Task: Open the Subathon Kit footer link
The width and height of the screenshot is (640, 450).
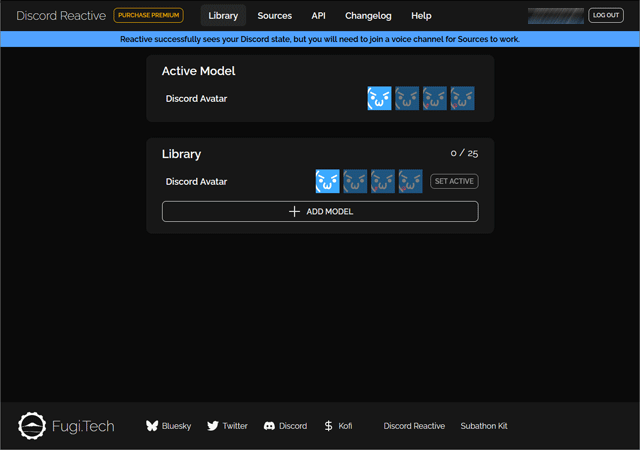Action: 484,426
